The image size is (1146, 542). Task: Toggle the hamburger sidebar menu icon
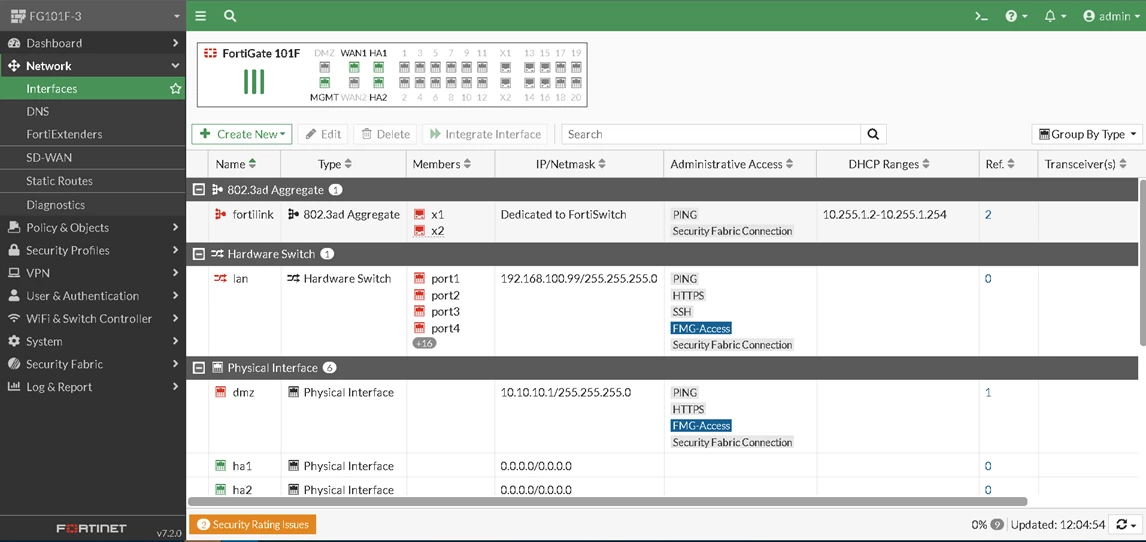coord(200,16)
